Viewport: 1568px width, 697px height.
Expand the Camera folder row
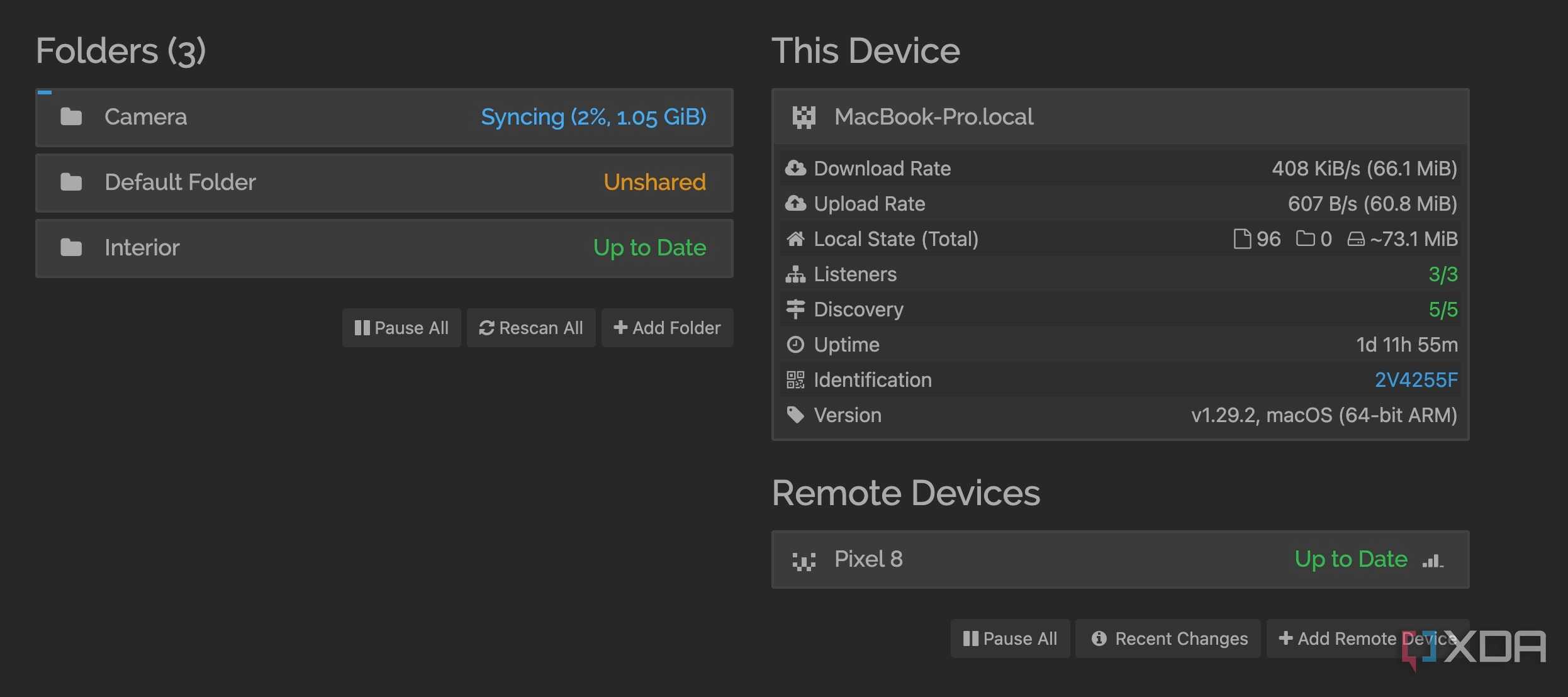(x=384, y=118)
